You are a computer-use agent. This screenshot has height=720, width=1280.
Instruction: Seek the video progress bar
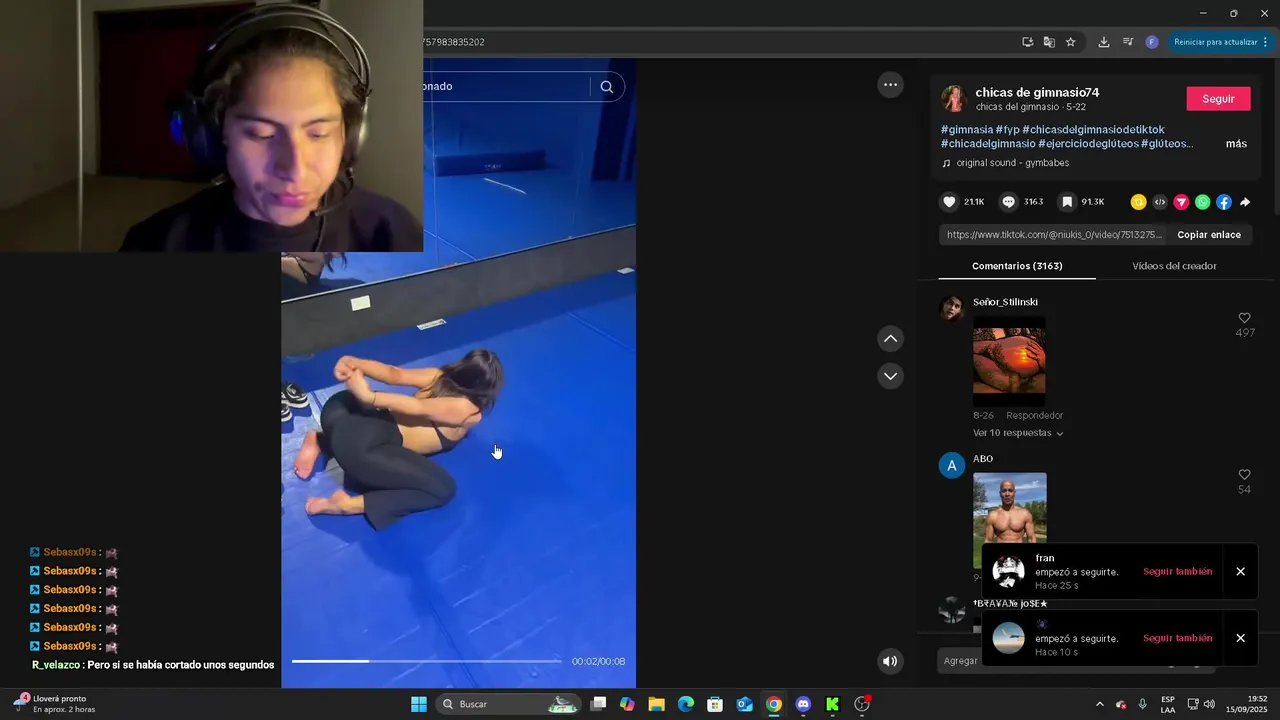click(x=426, y=661)
